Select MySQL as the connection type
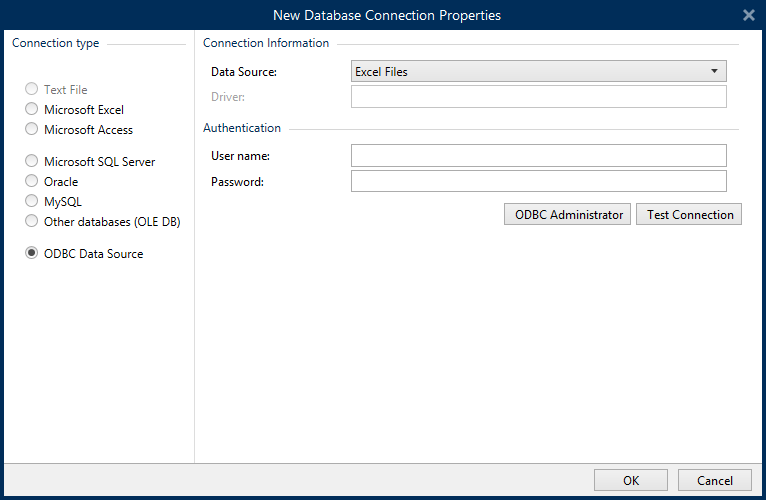The image size is (766, 500). 33,202
